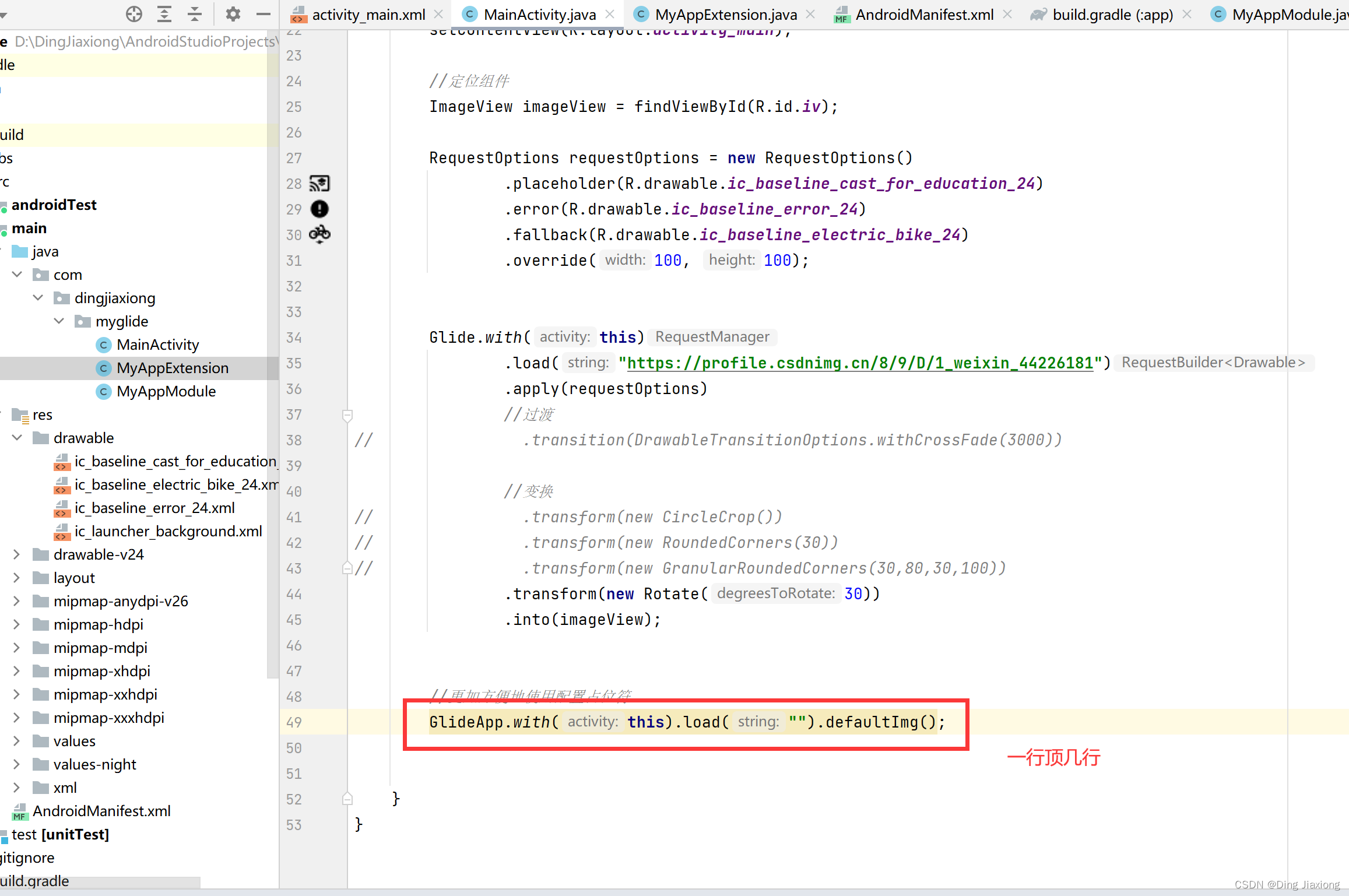Select AndroidManifest.xml in project tree
This screenshot has width=1349, height=896.
pos(92,811)
